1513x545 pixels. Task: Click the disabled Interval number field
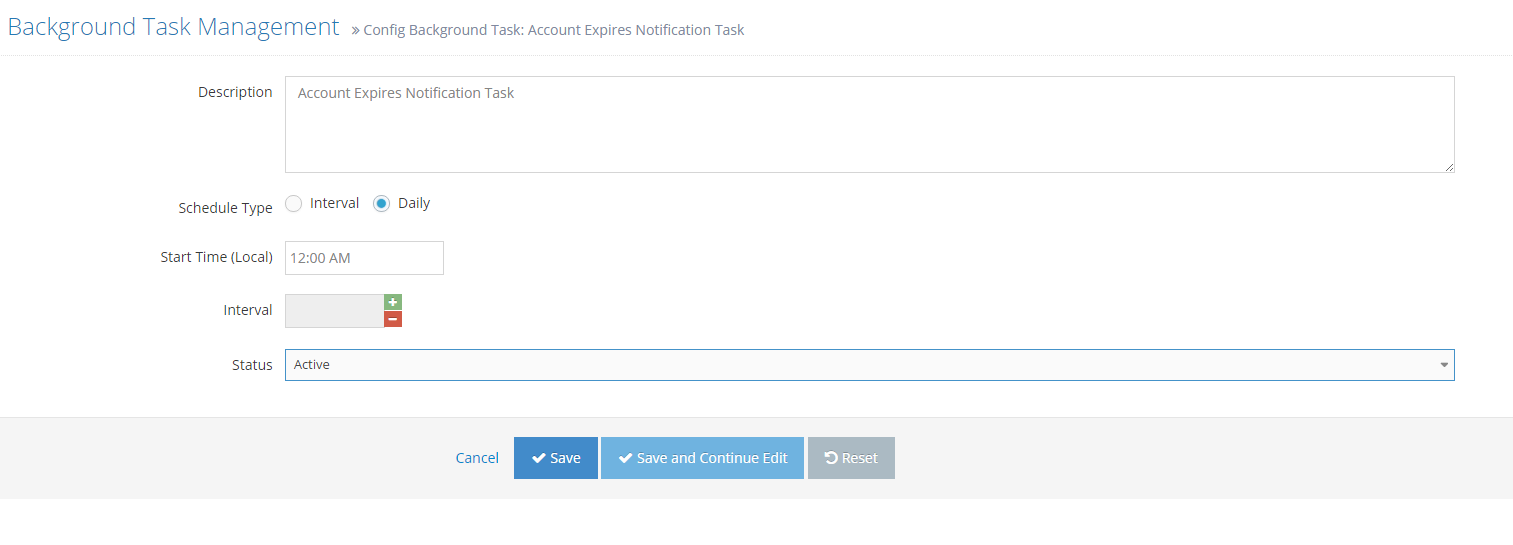[x=334, y=311]
